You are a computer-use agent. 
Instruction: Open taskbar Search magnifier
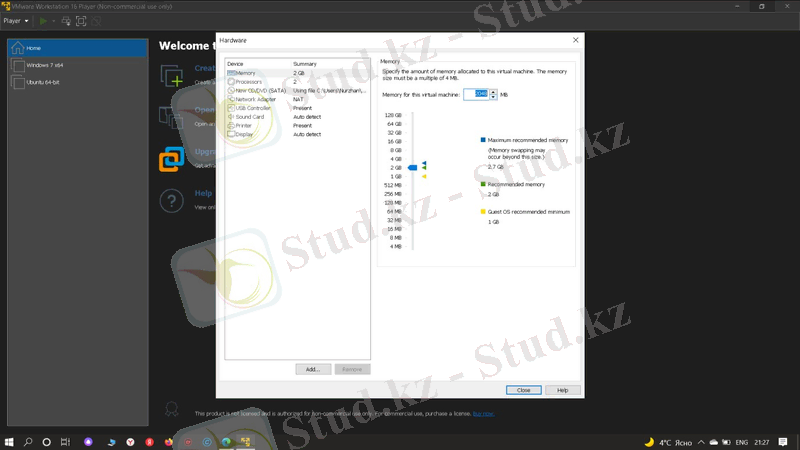(28, 442)
